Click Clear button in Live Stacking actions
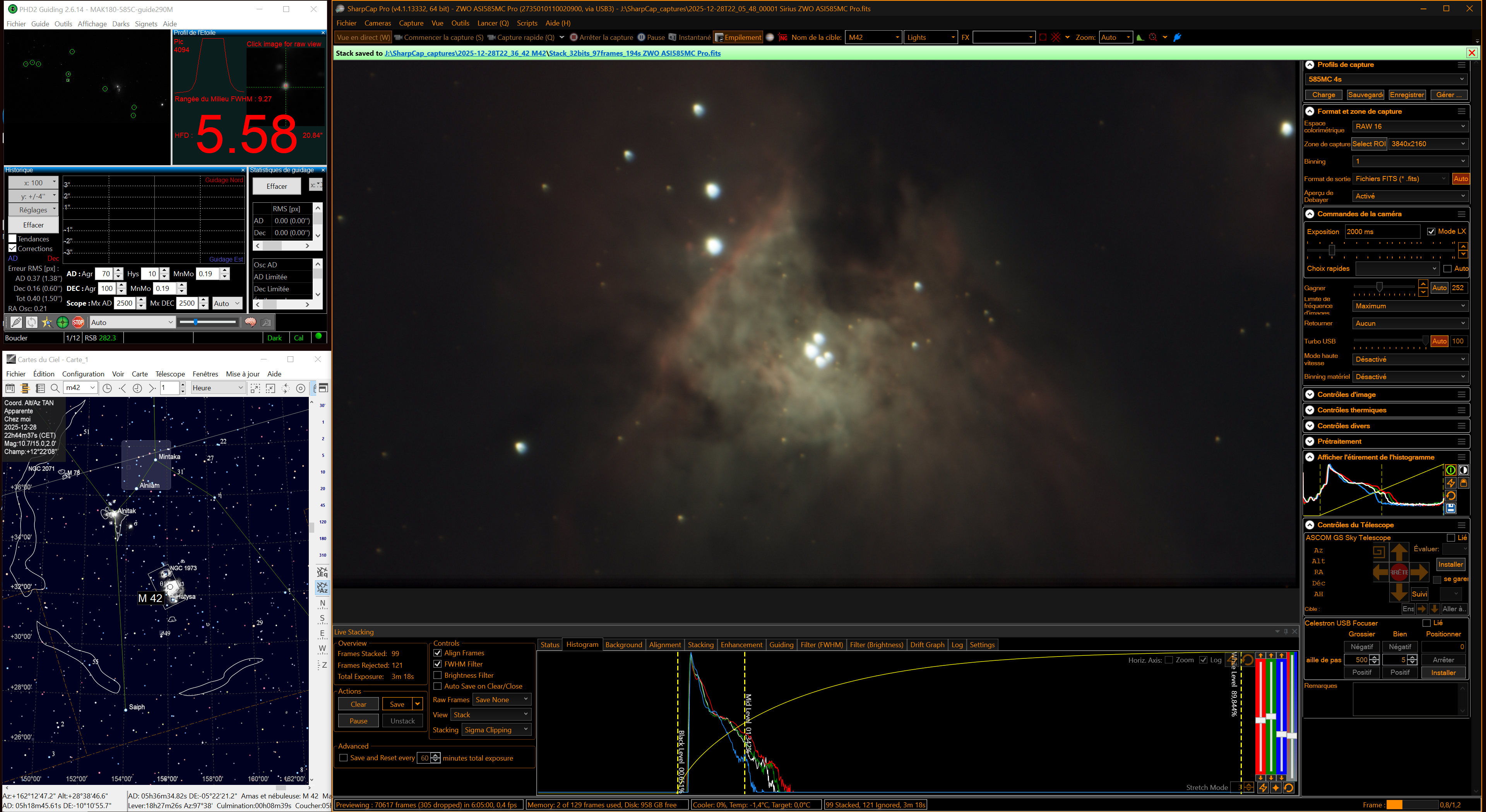Image resolution: width=1486 pixels, height=812 pixels. tap(358, 704)
